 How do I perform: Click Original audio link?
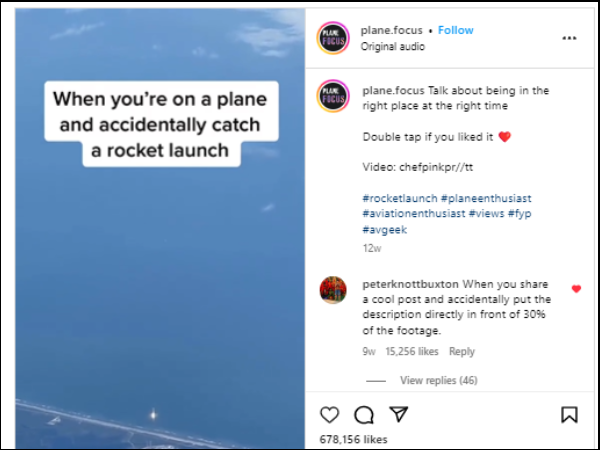coord(393,46)
